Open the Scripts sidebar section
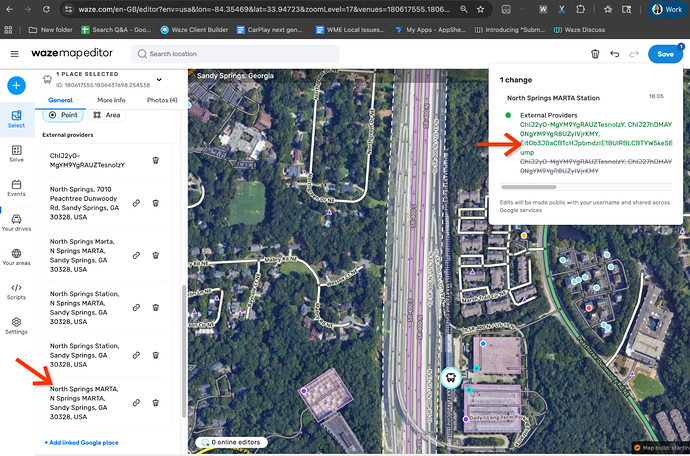690x456 pixels. (x=17, y=291)
